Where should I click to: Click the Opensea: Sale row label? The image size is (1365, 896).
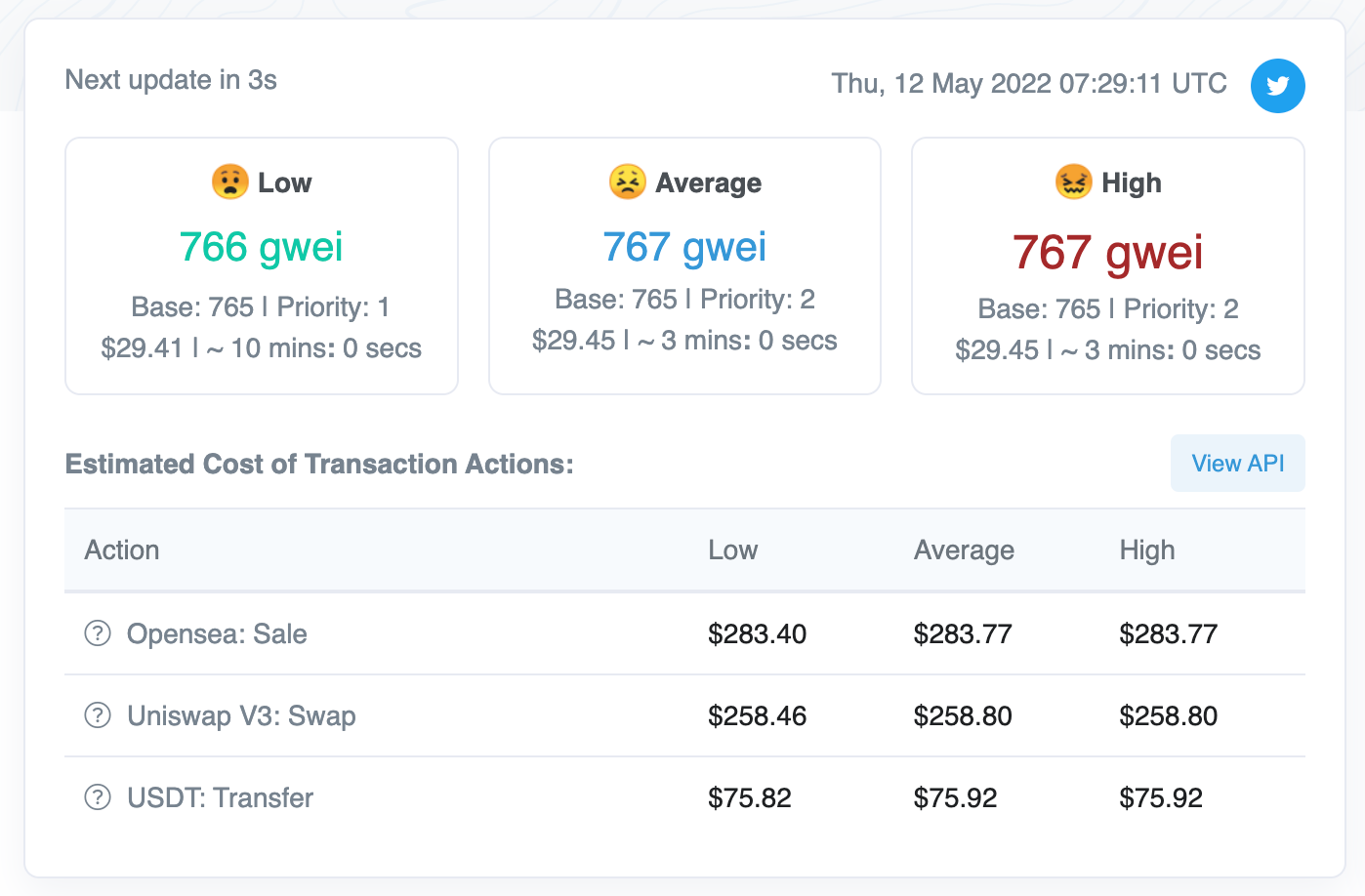tap(217, 634)
